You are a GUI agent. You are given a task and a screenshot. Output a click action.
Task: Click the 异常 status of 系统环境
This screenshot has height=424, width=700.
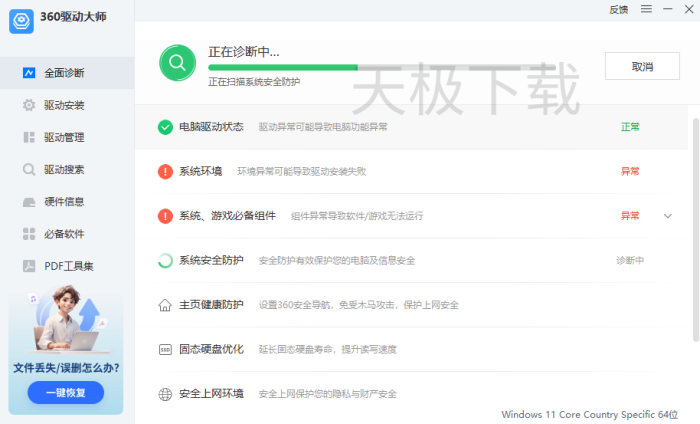(630, 171)
